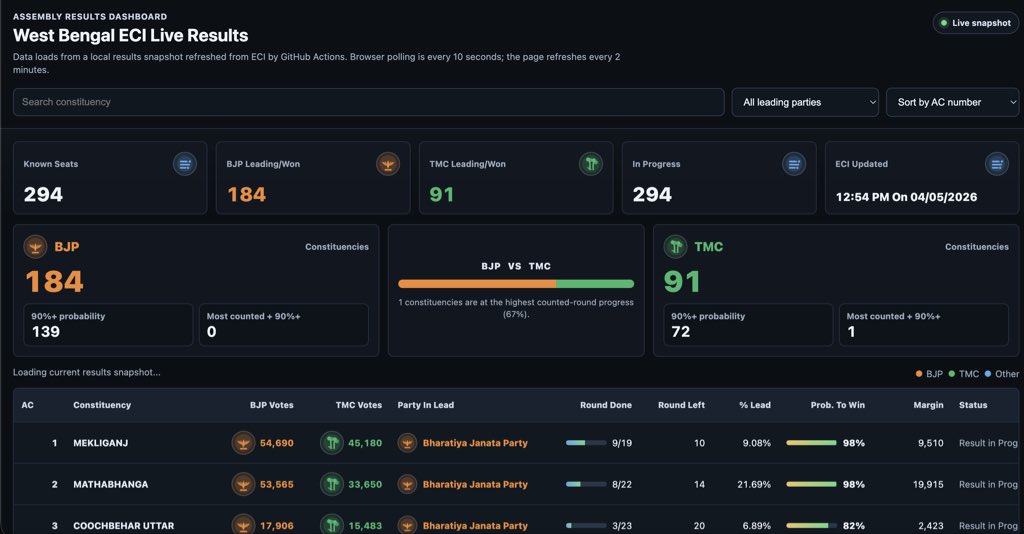Click the % Lead column header
Viewport: 1024px width, 534px height.
pos(755,405)
